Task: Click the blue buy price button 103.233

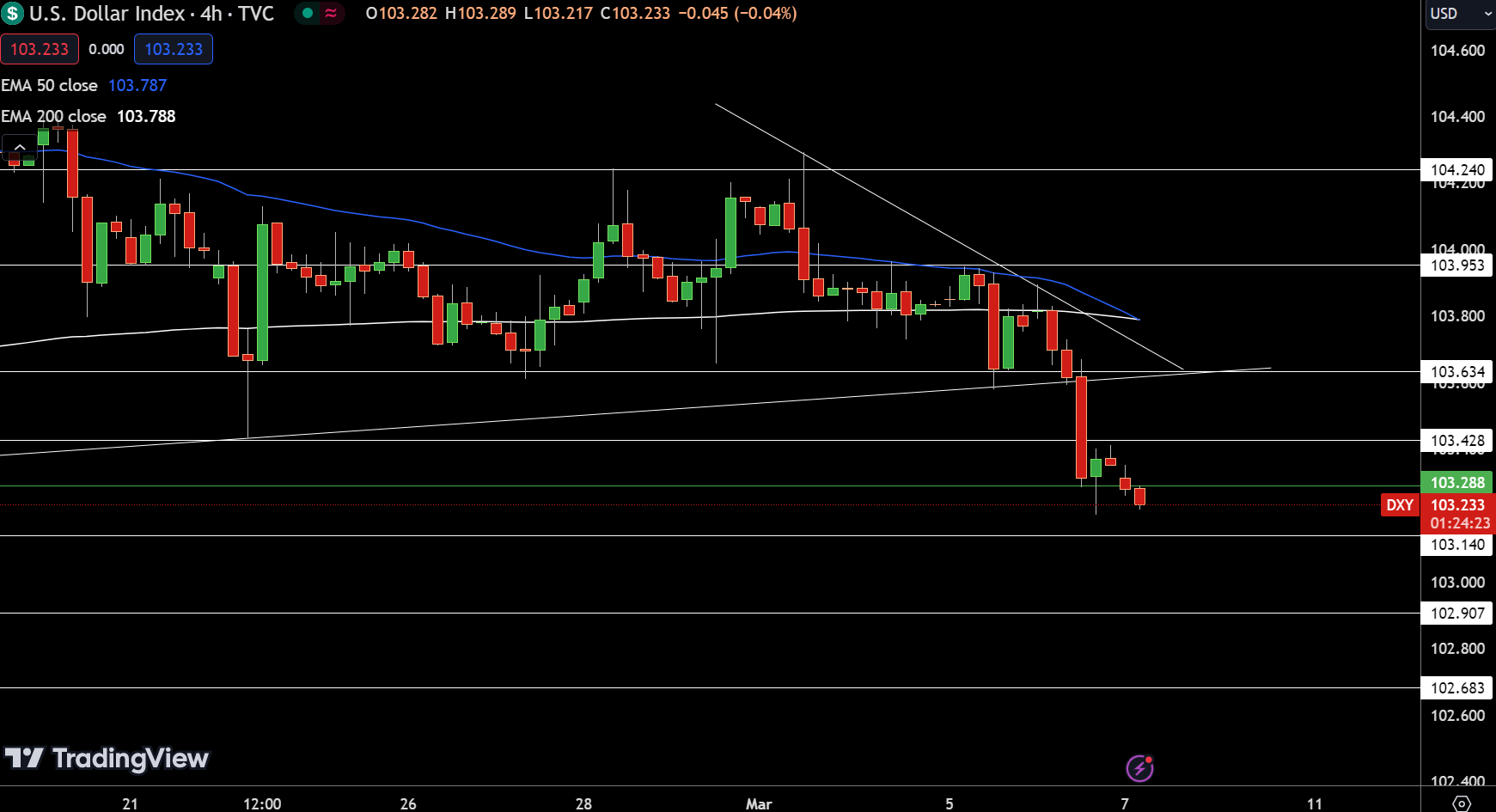Action: [173, 49]
